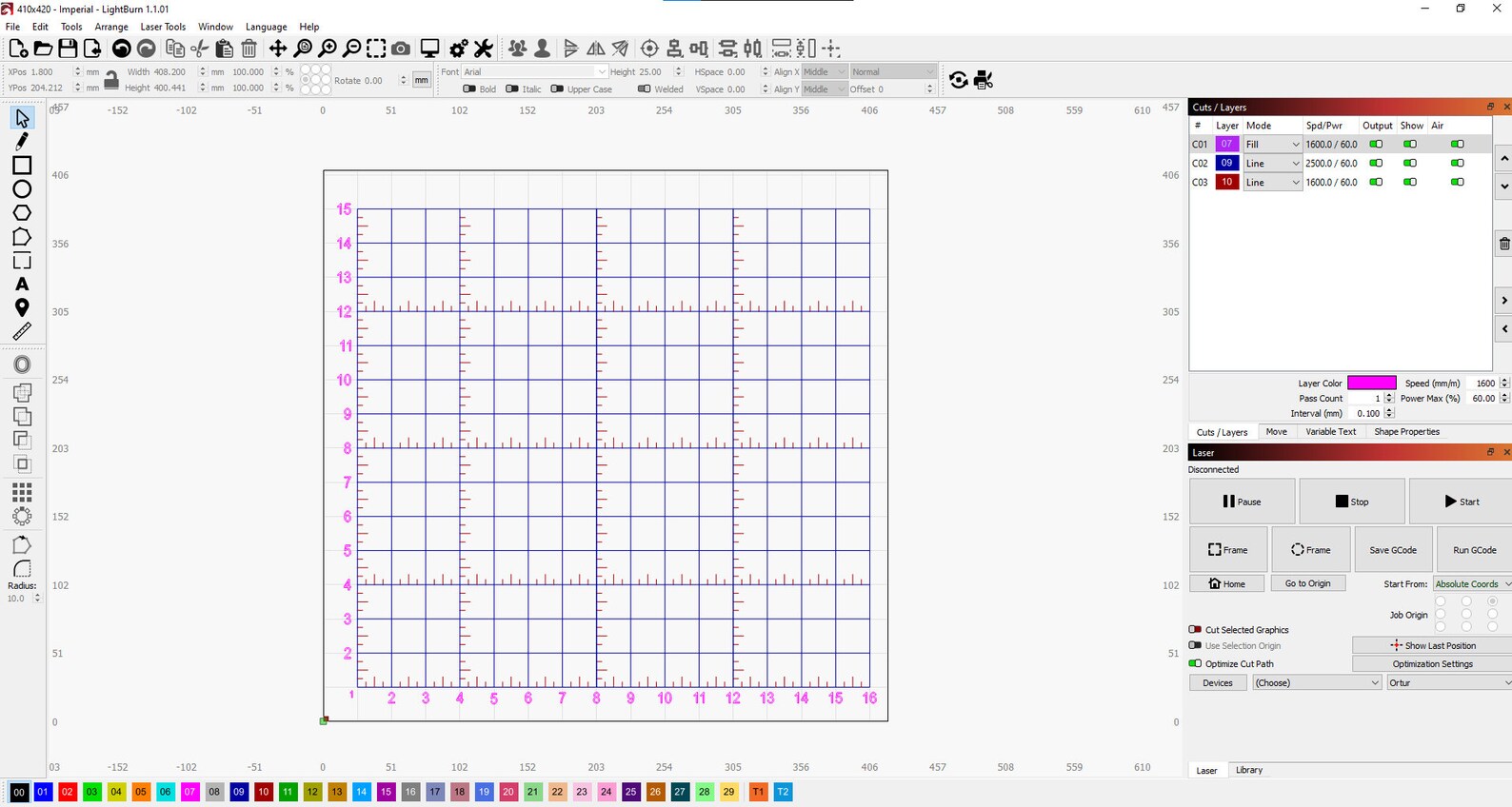Viewport: 1512px width, 807px height.
Task: Click the Rotate value field
Action: (379, 81)
